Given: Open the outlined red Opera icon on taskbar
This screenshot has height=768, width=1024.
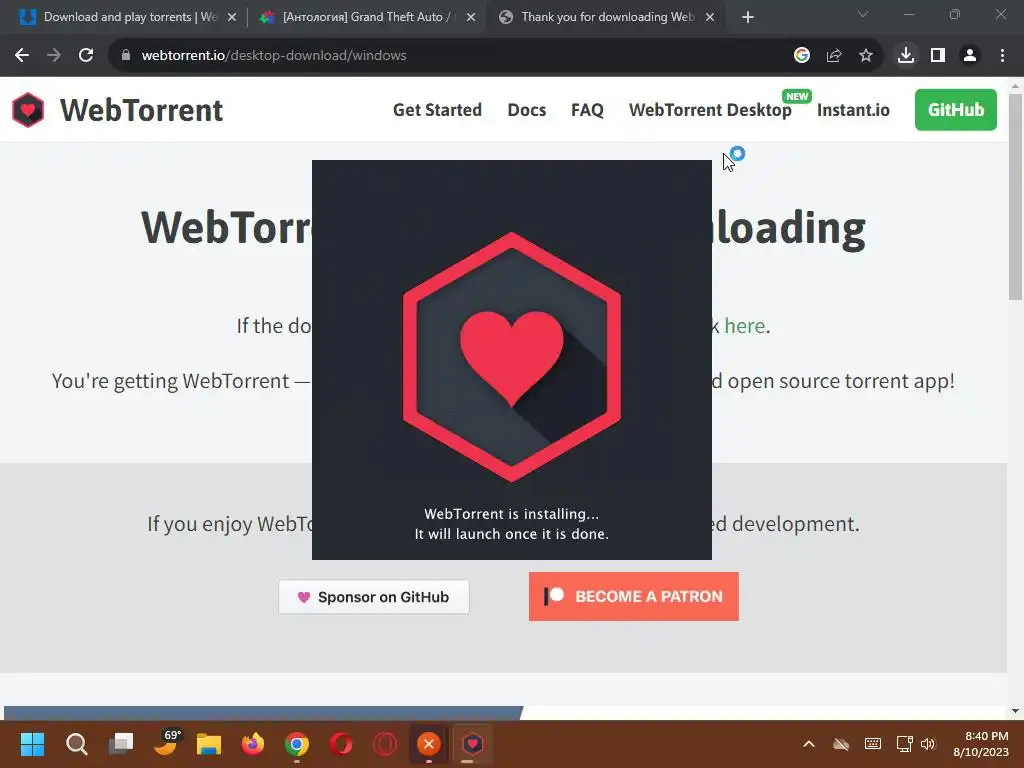Looking at the screenshot, I should (385, 744).
